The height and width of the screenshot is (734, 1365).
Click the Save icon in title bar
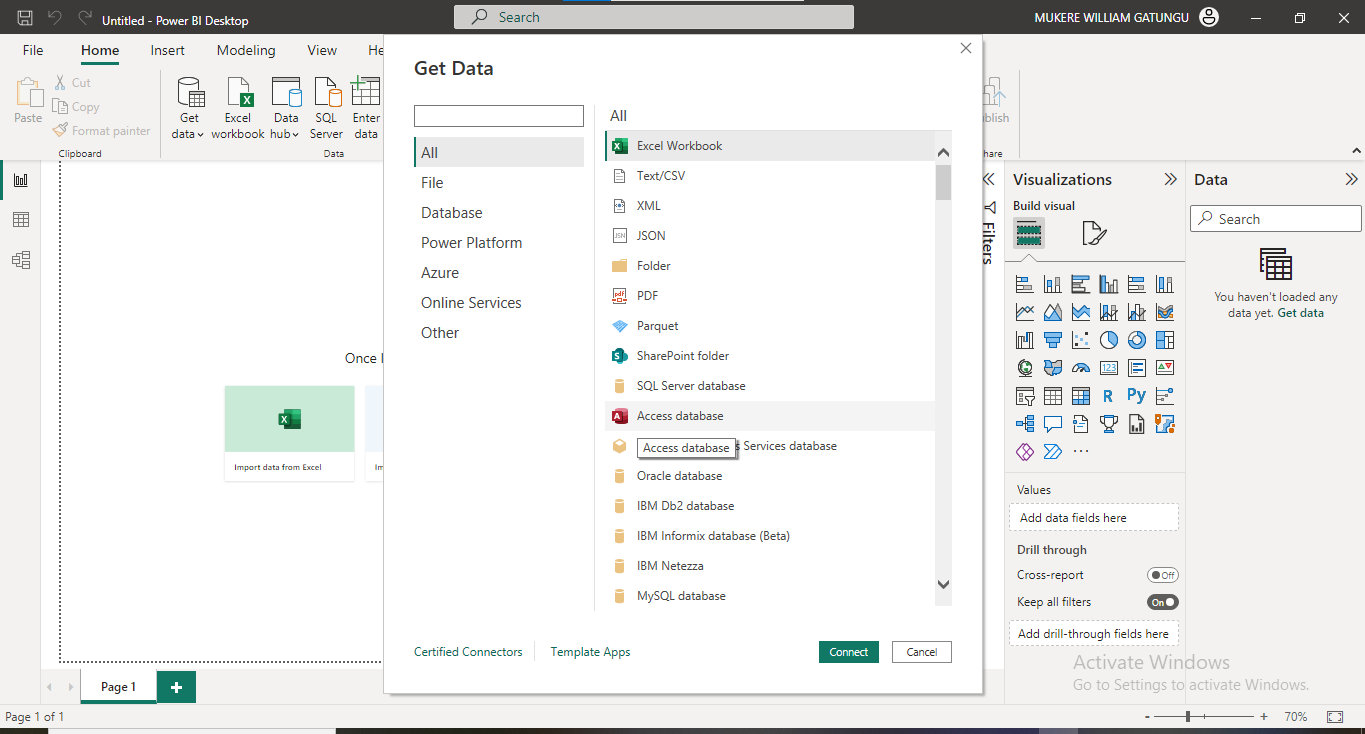click(25, 18)
